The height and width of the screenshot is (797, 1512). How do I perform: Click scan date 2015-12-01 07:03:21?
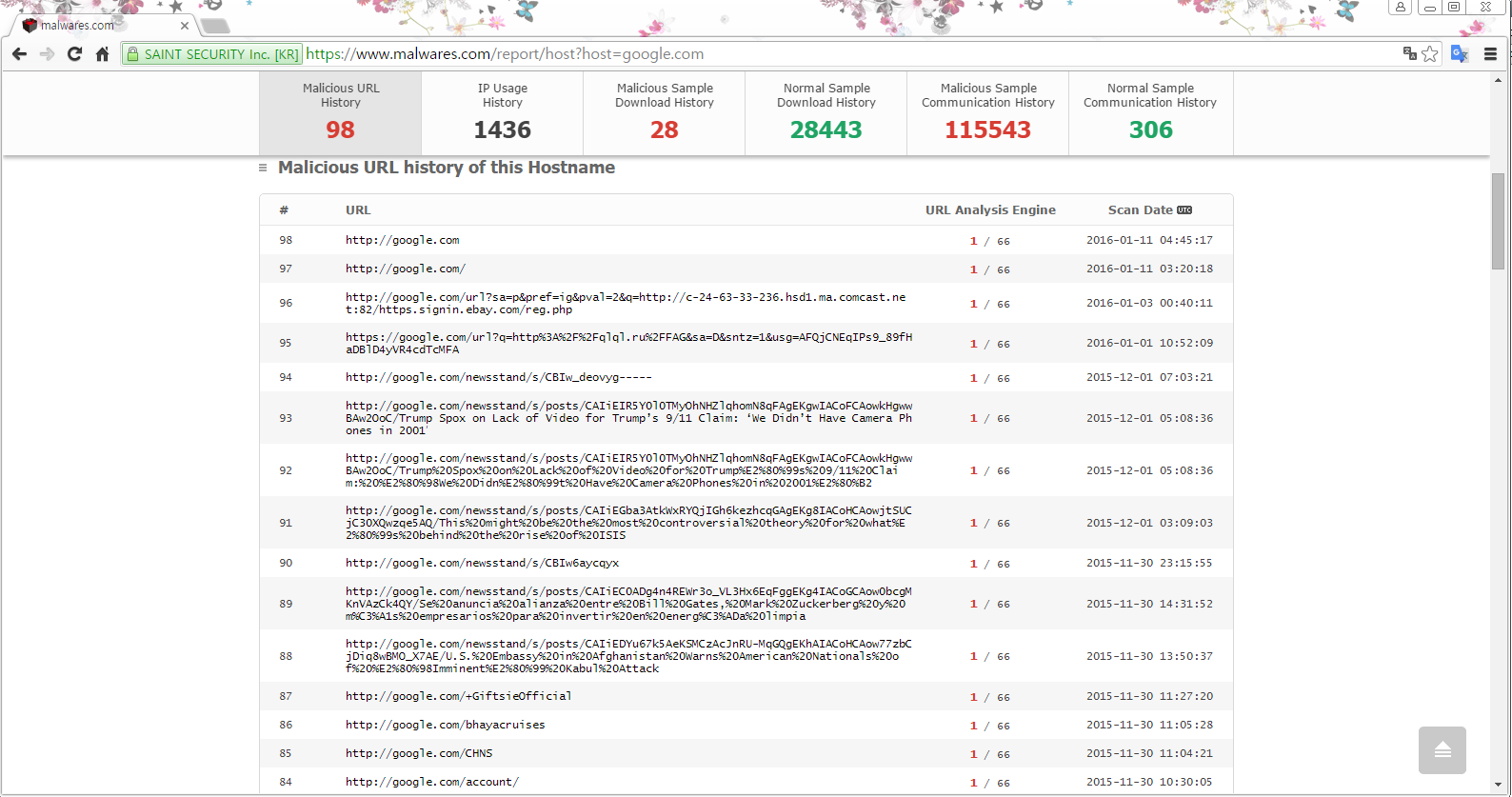(x=1150, y=377)
